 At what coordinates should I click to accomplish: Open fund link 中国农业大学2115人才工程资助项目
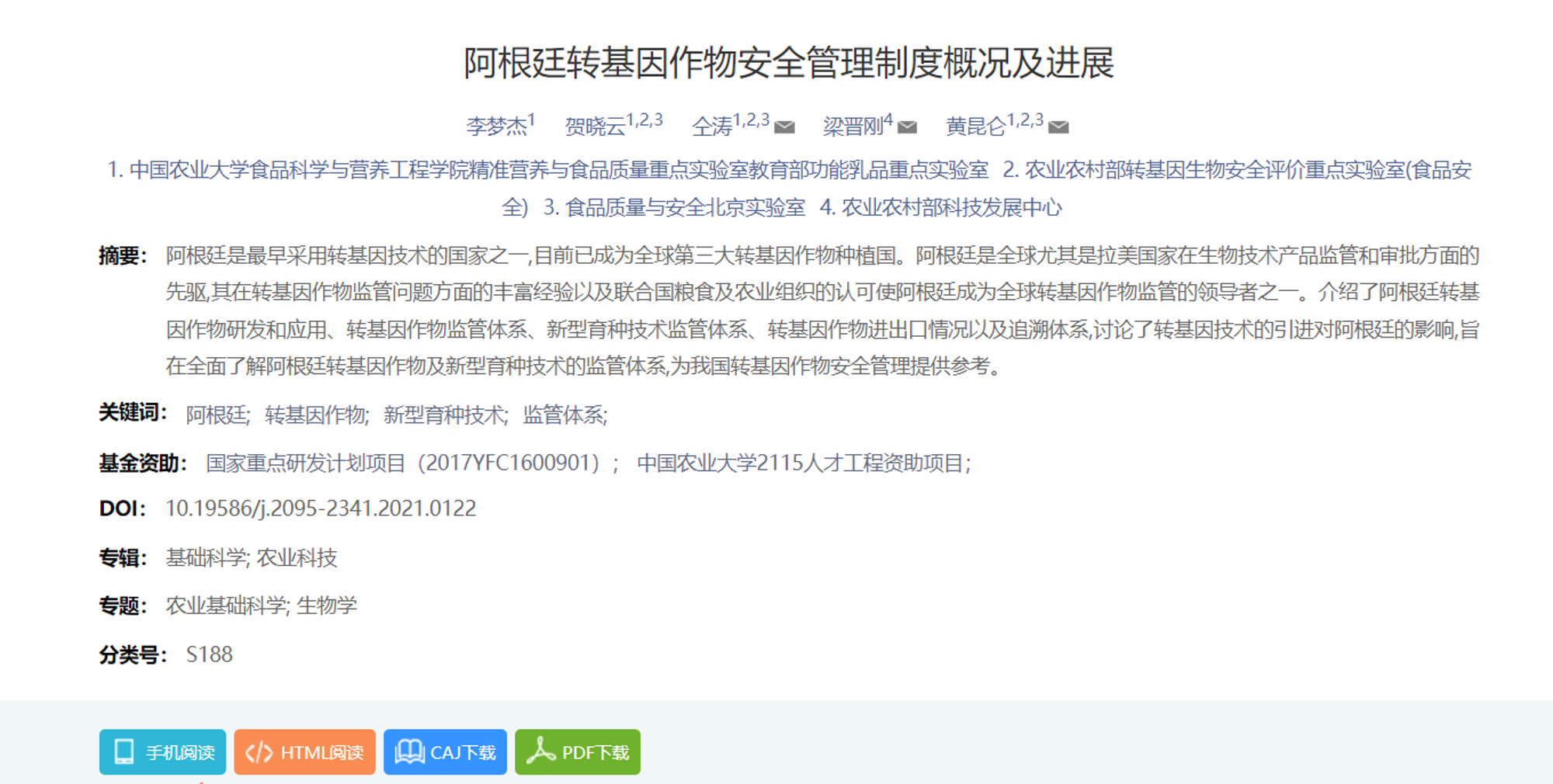803,463
